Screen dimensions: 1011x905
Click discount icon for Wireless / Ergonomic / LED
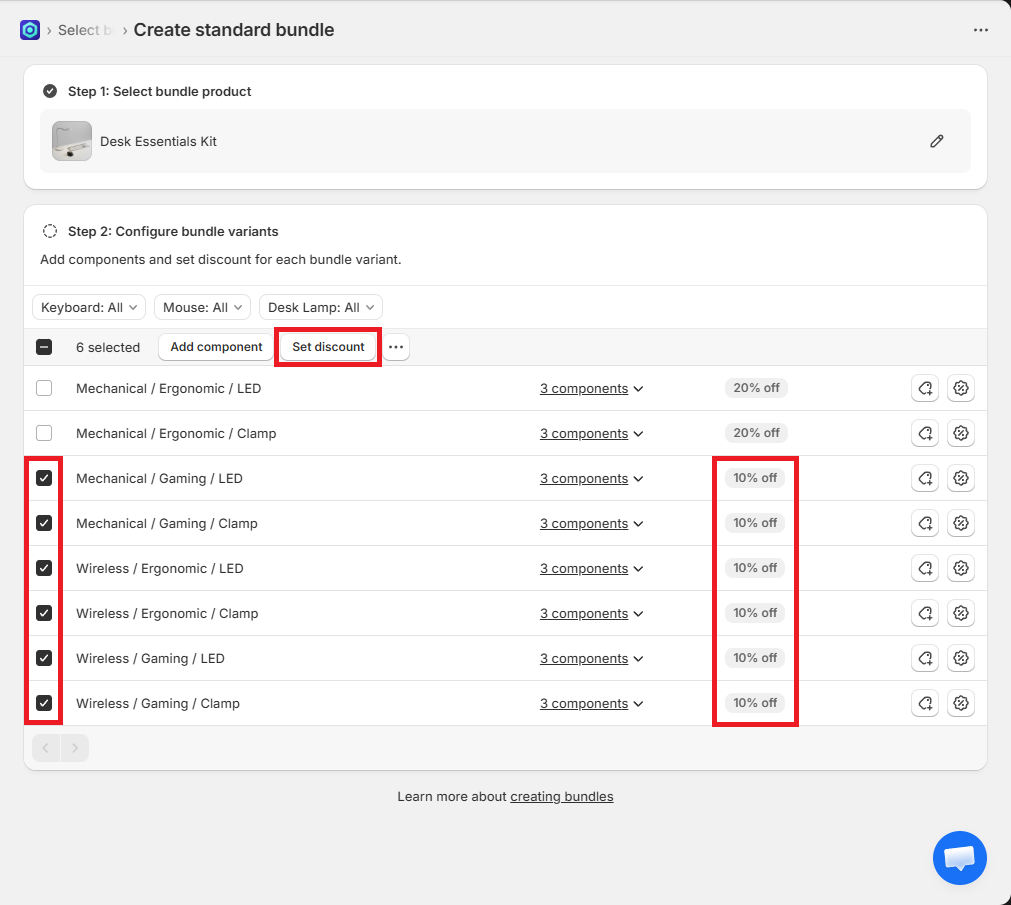point(961,568)
